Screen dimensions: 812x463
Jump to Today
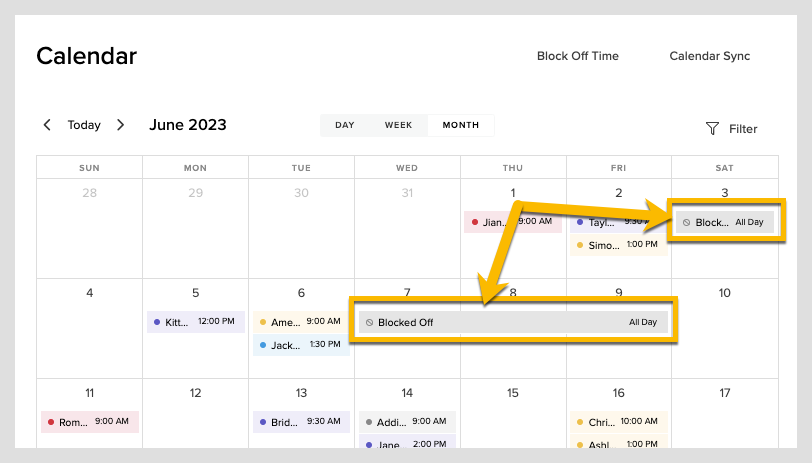pyautogui.click(x=84, y=125)
